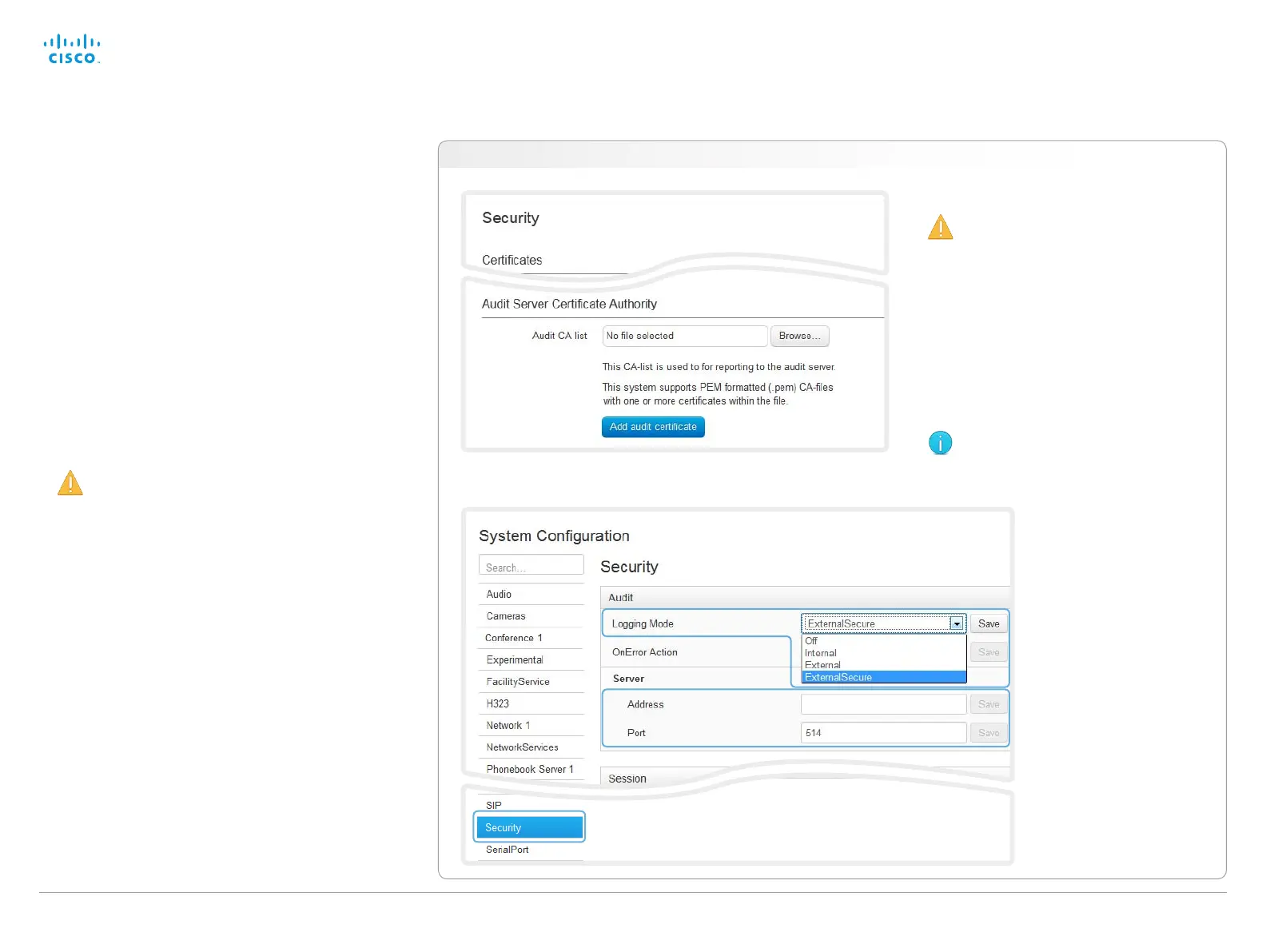The image size is (1266, 952).
Task: Click the Logging Mode label
Action: pyautogui.click(x=643, y=623)
